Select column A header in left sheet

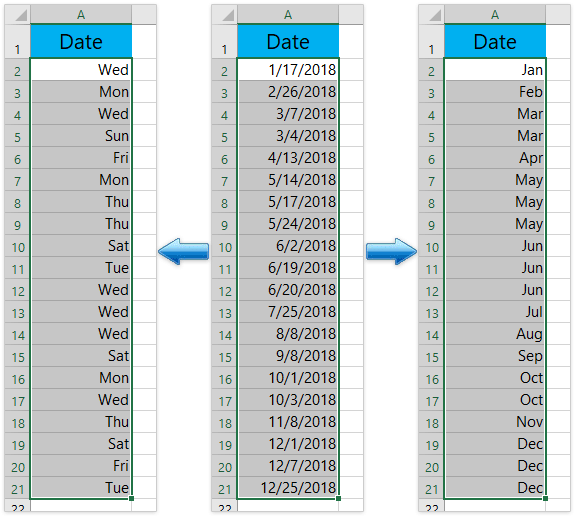(x=81, y=15)
